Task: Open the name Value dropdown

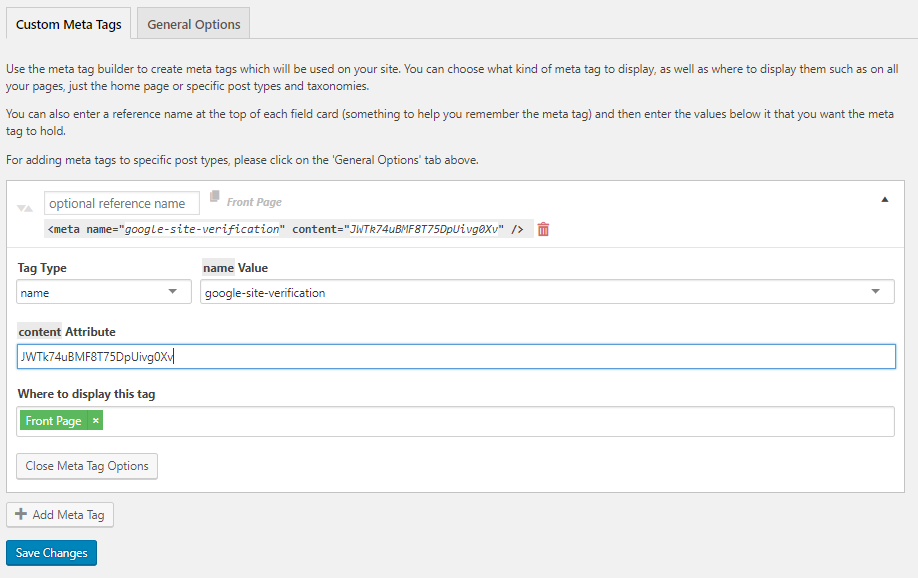Action: pos(547,291)
